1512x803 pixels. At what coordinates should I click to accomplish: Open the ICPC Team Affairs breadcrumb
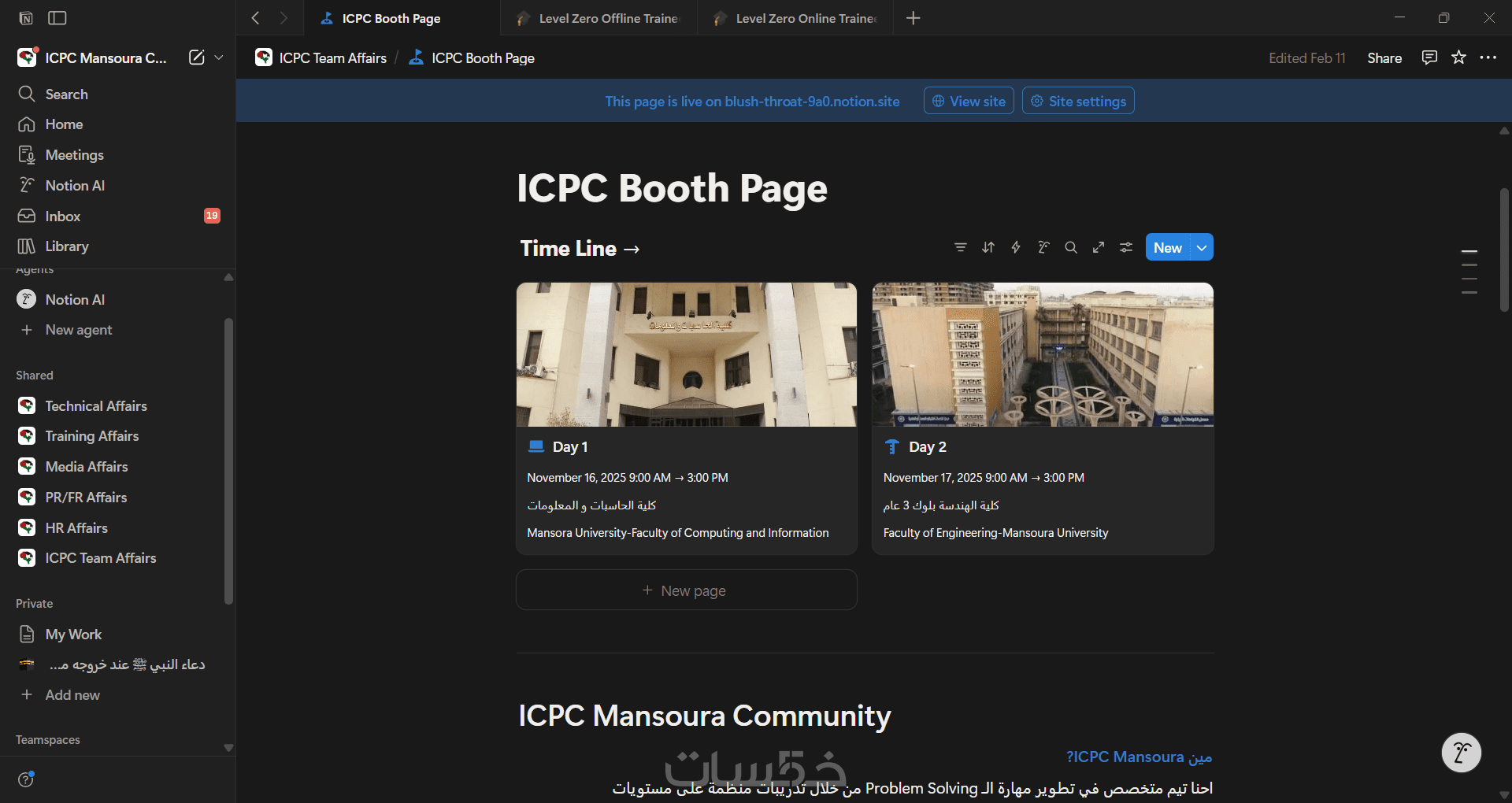[x=321, y=58]
